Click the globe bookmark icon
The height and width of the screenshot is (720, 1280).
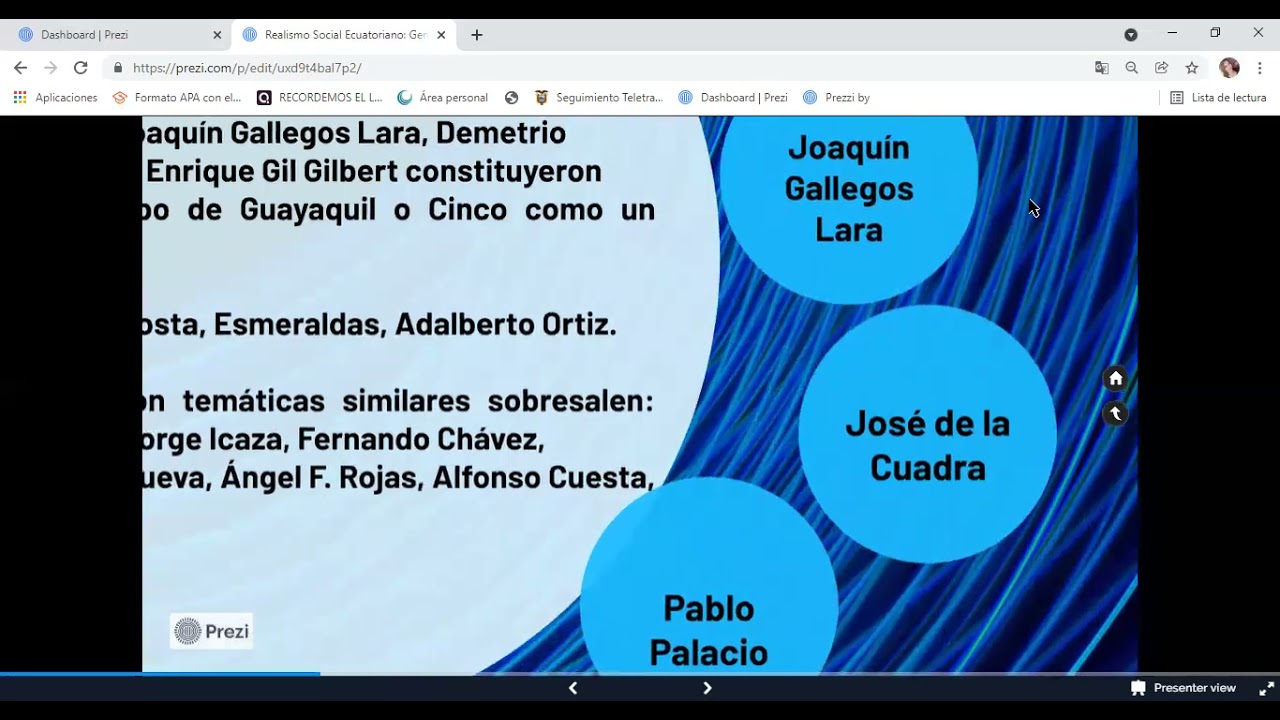point(512,98)
